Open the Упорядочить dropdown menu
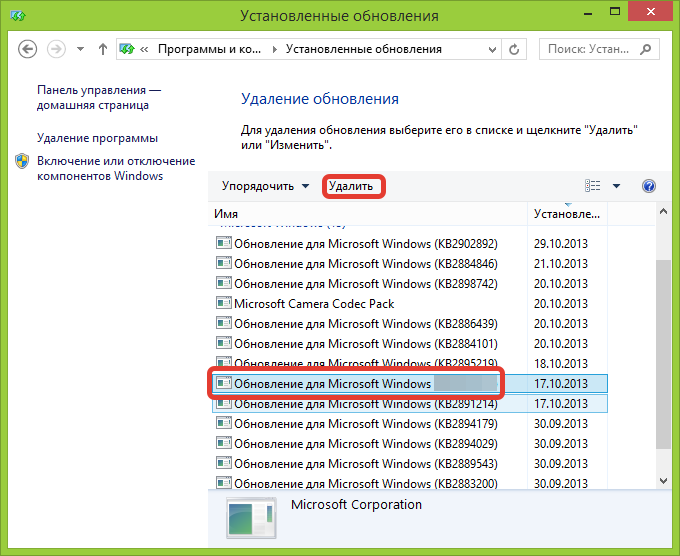This screenshot has width=680, height=556. tap(265, 186)
